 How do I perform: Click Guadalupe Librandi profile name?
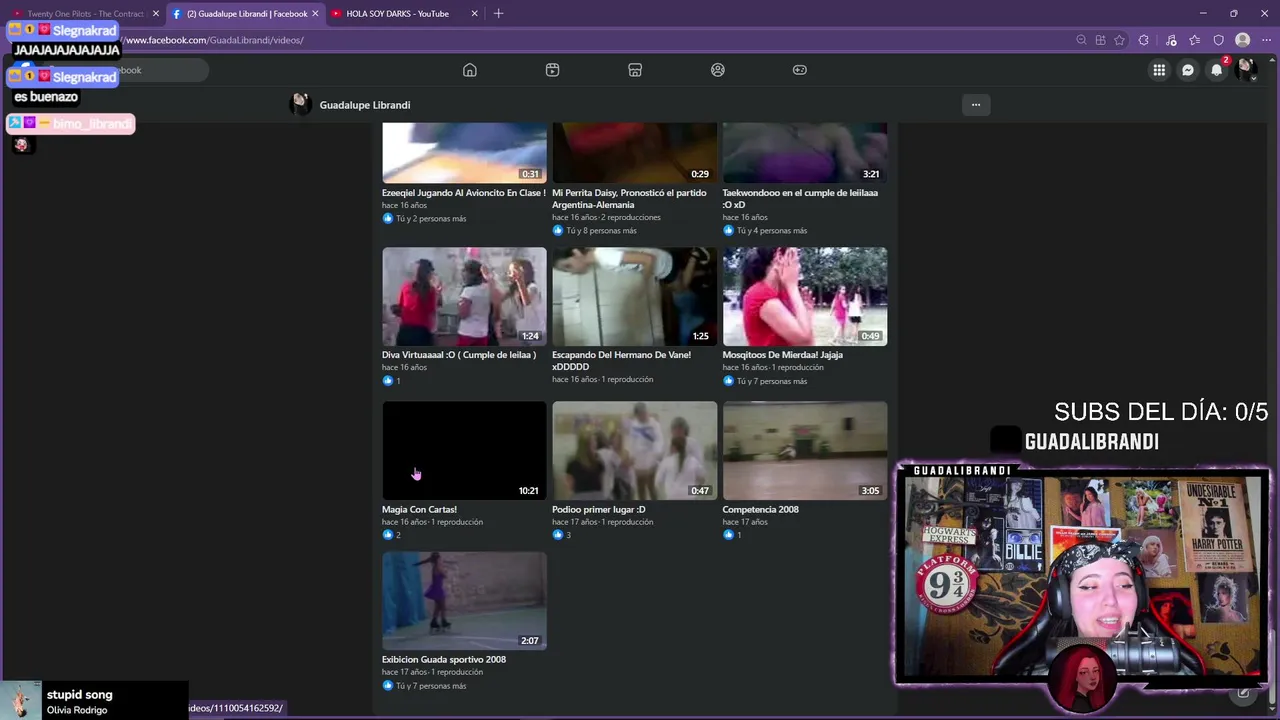tap(365, 105)
